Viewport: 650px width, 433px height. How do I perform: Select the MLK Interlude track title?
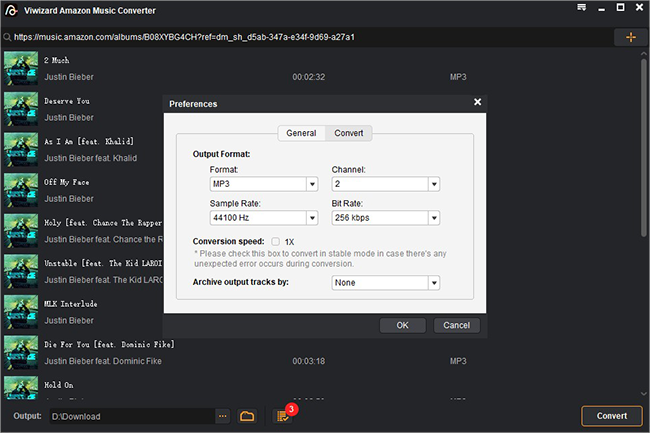point(71,304)
